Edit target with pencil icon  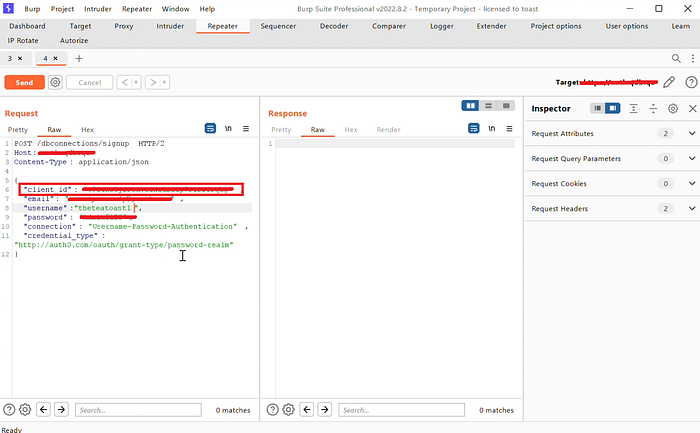point(669,82)
